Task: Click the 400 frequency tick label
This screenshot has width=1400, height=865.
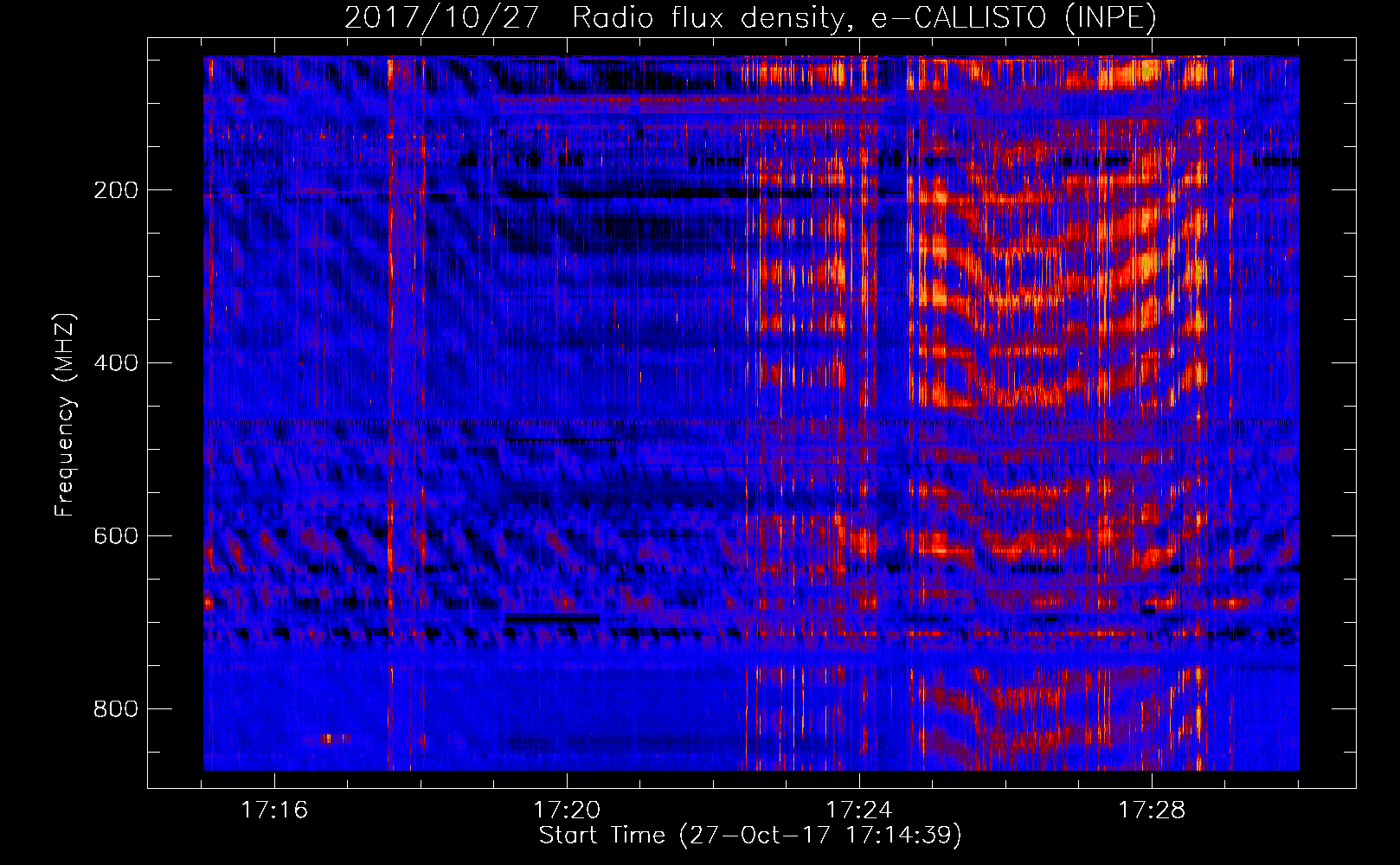Action: click(x=116, y=363)
